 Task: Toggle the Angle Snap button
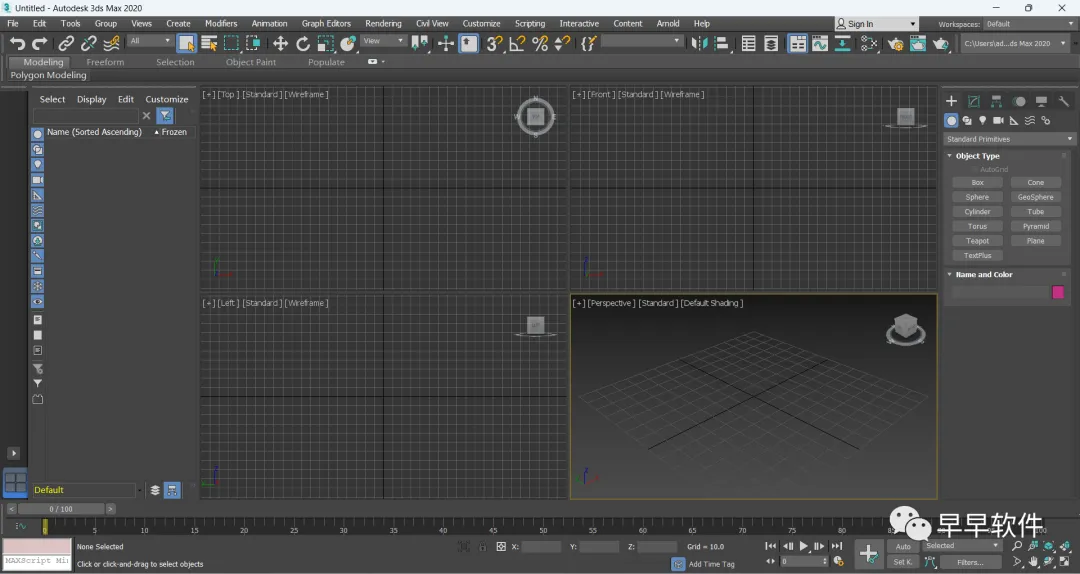517,43
